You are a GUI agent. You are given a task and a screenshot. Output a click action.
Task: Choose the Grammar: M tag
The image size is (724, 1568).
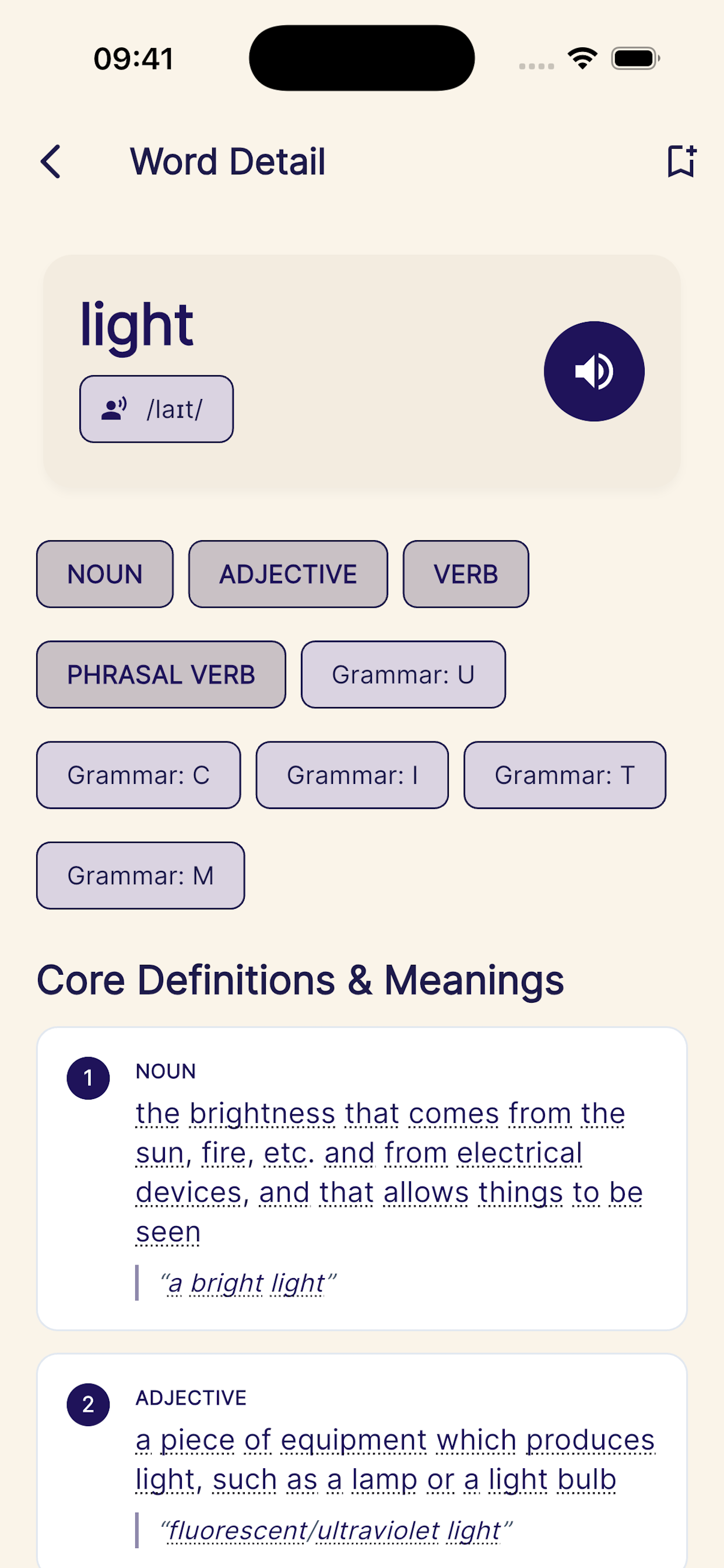pyautogui.click(x=140, y=876)
